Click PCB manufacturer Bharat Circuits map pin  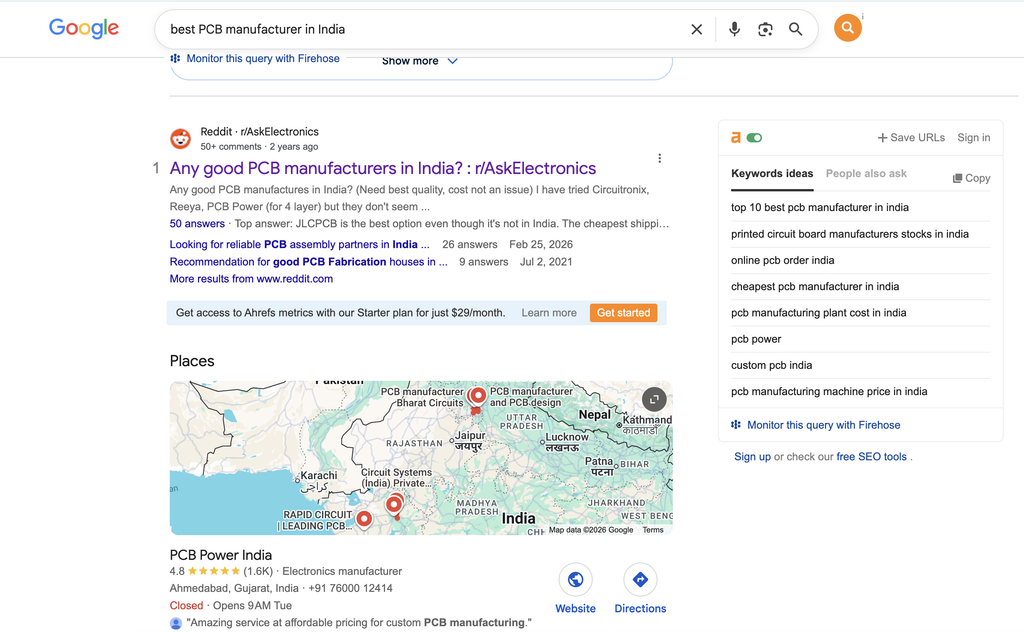[477, 396]
